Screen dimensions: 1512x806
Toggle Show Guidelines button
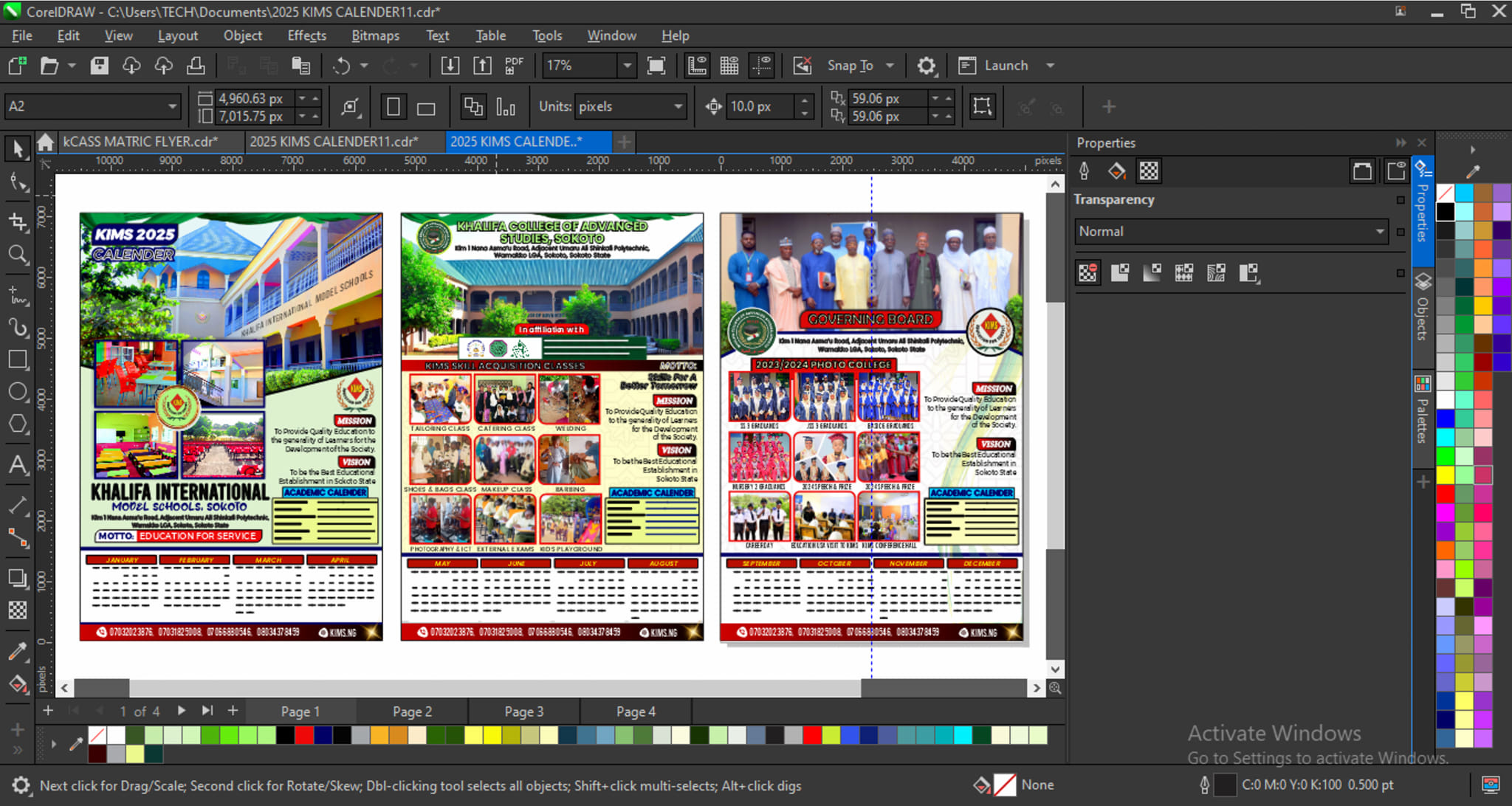click(762, 66)
